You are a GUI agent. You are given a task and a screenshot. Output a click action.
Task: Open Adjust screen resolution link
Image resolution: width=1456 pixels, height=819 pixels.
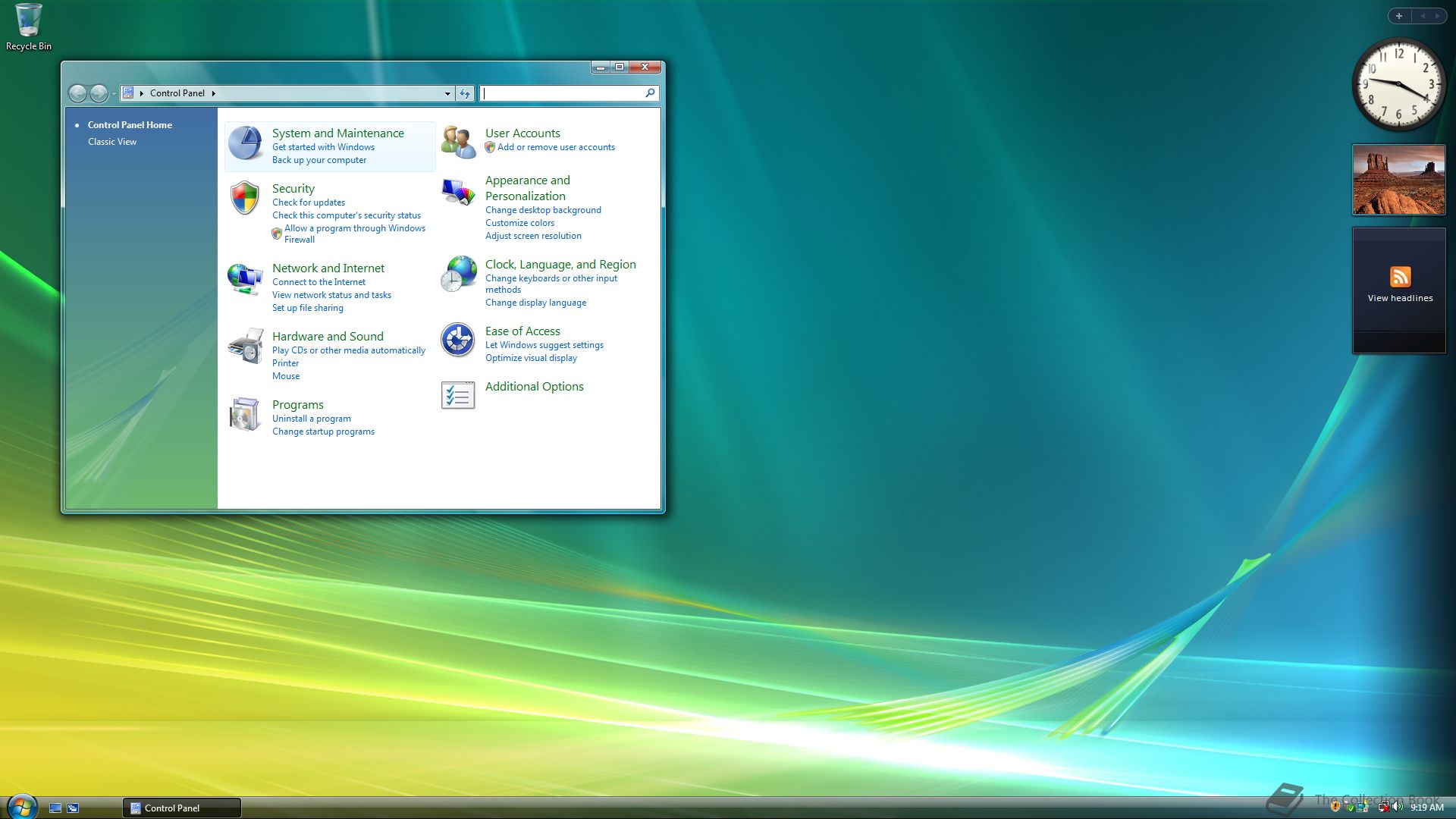click(x=533, y=236)
